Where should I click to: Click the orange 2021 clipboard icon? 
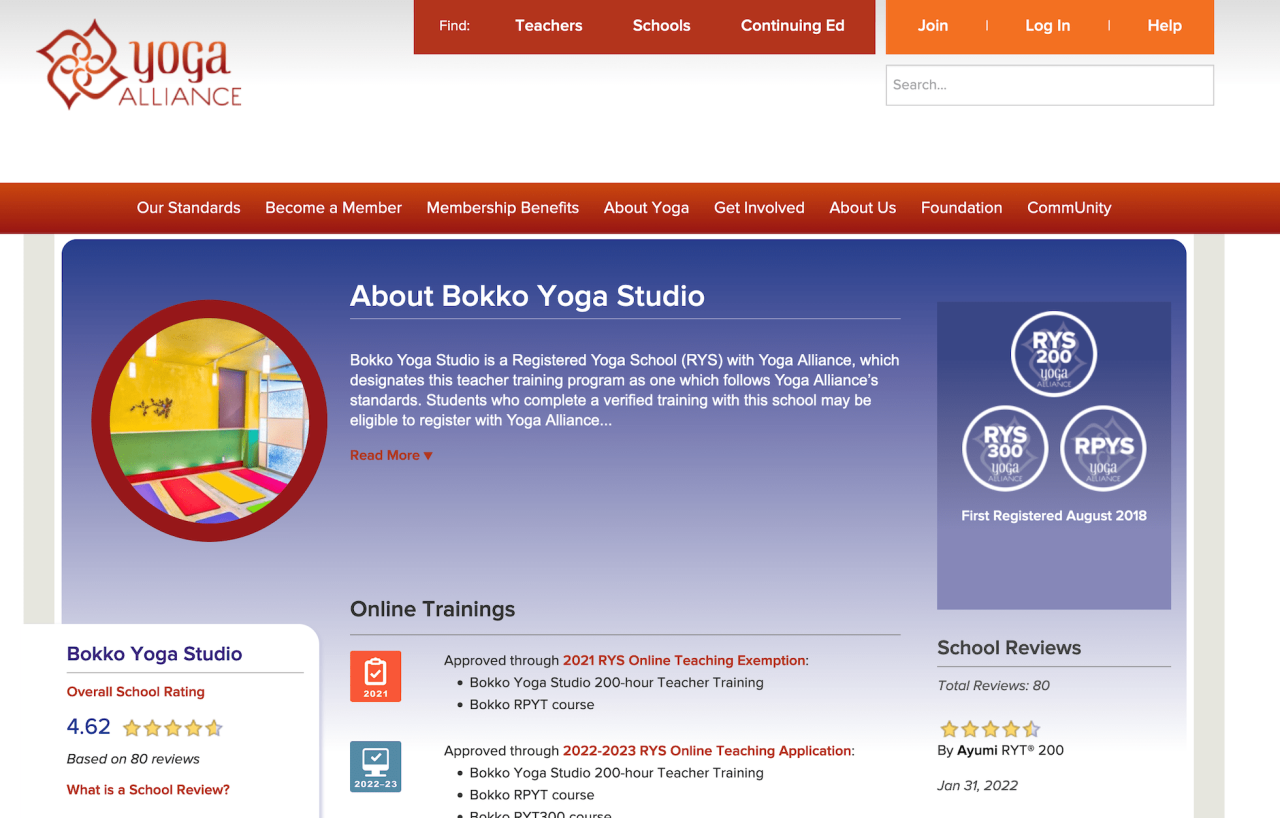point(375,676)
